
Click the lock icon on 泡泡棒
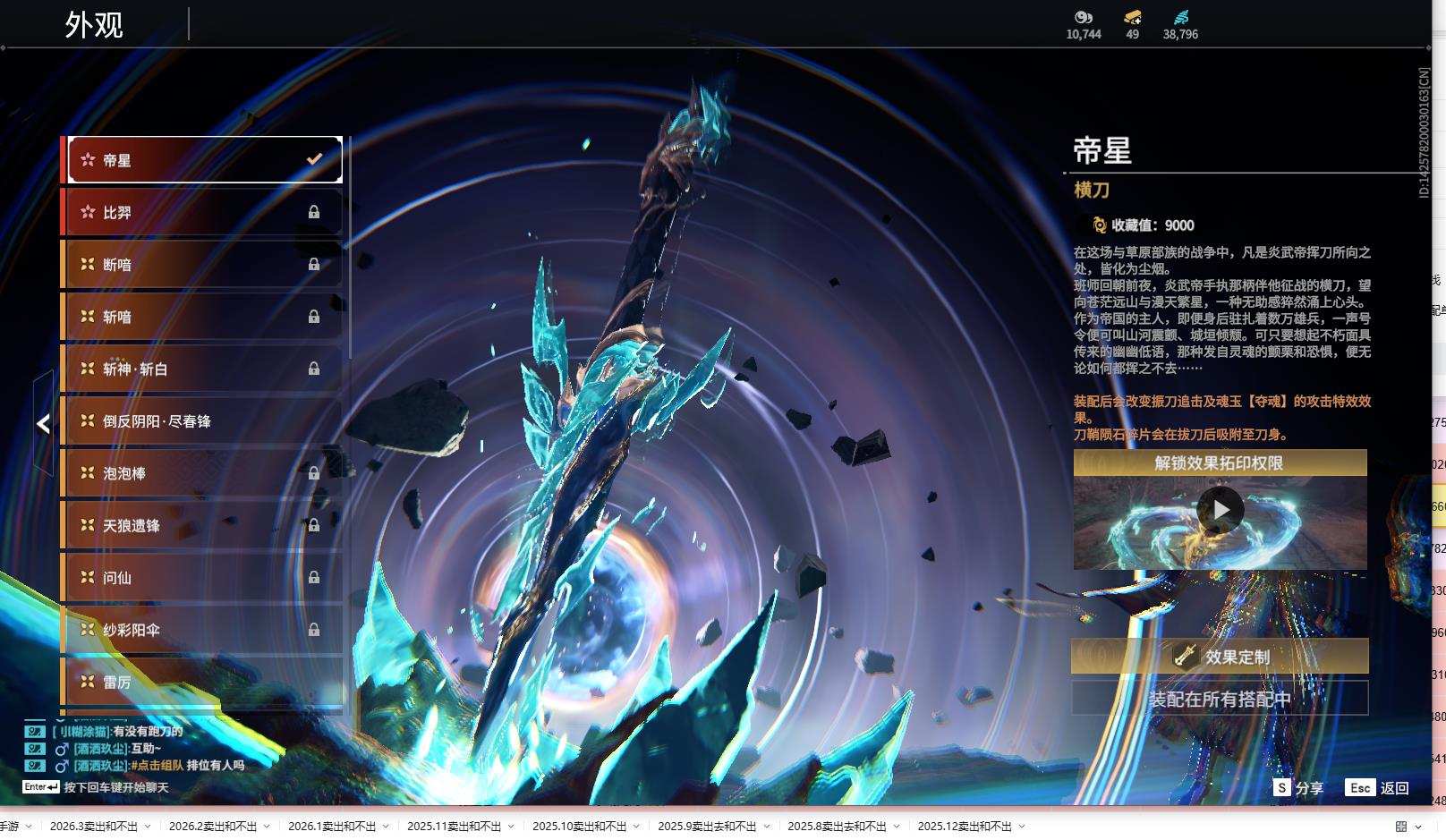tap(314, 473)
